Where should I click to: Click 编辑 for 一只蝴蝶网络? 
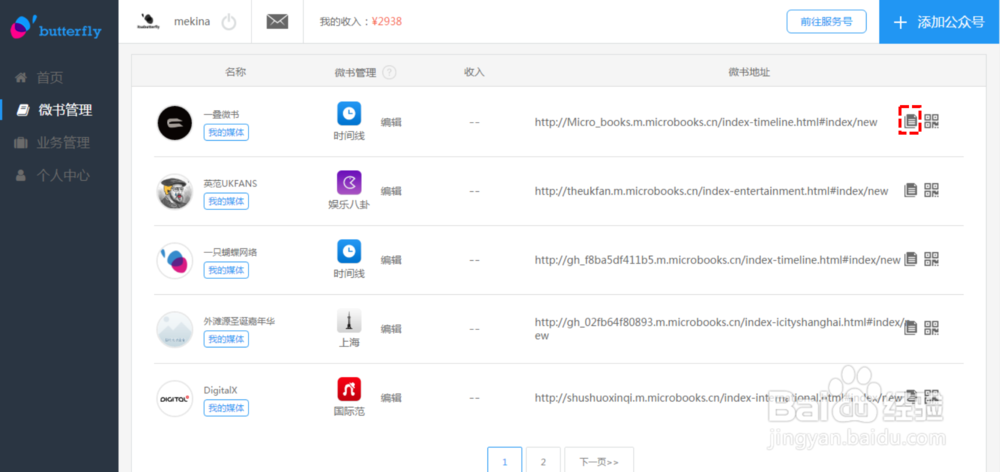[x=391, y=260]
